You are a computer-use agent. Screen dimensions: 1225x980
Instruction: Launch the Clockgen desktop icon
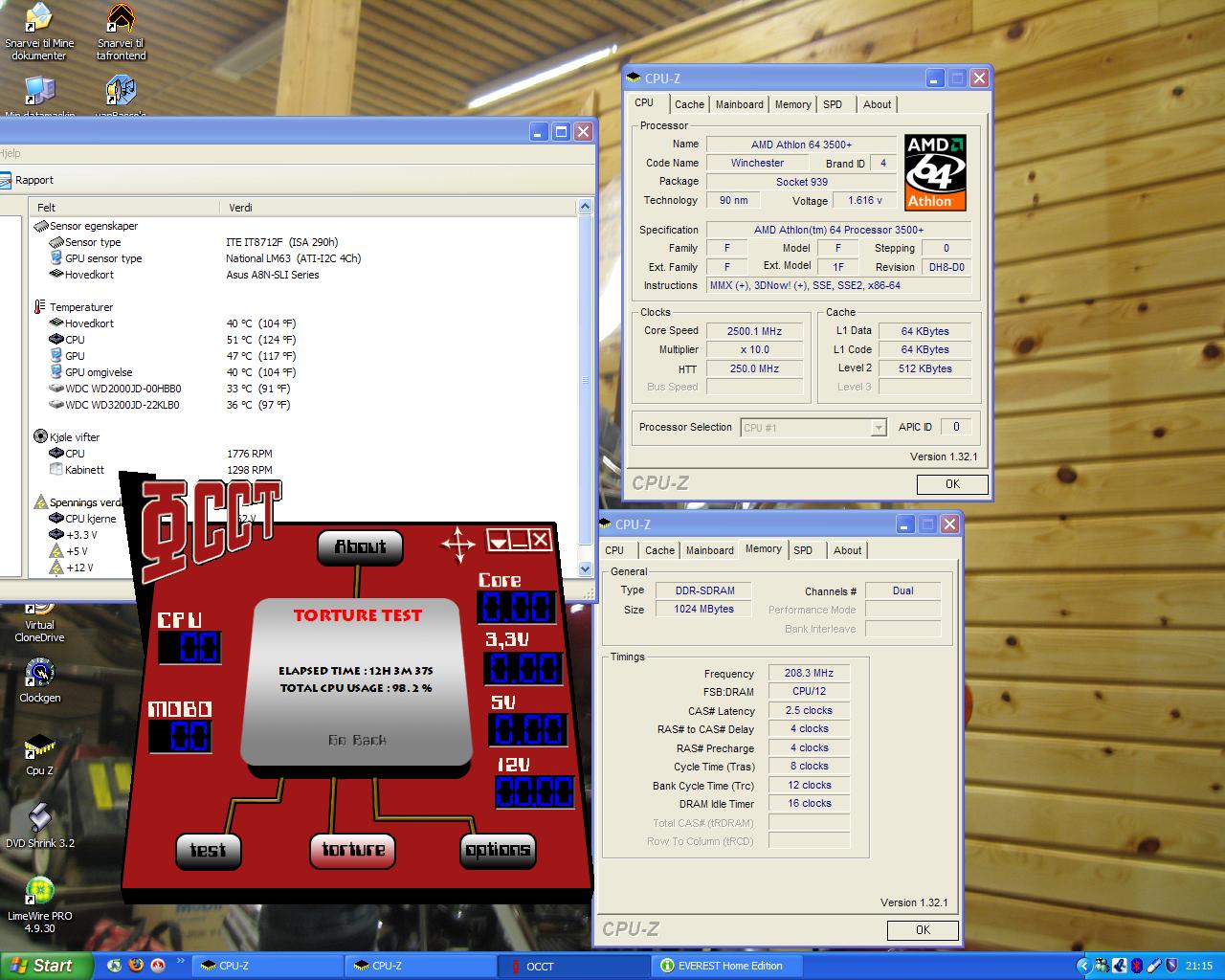click(x=39, y=679)
